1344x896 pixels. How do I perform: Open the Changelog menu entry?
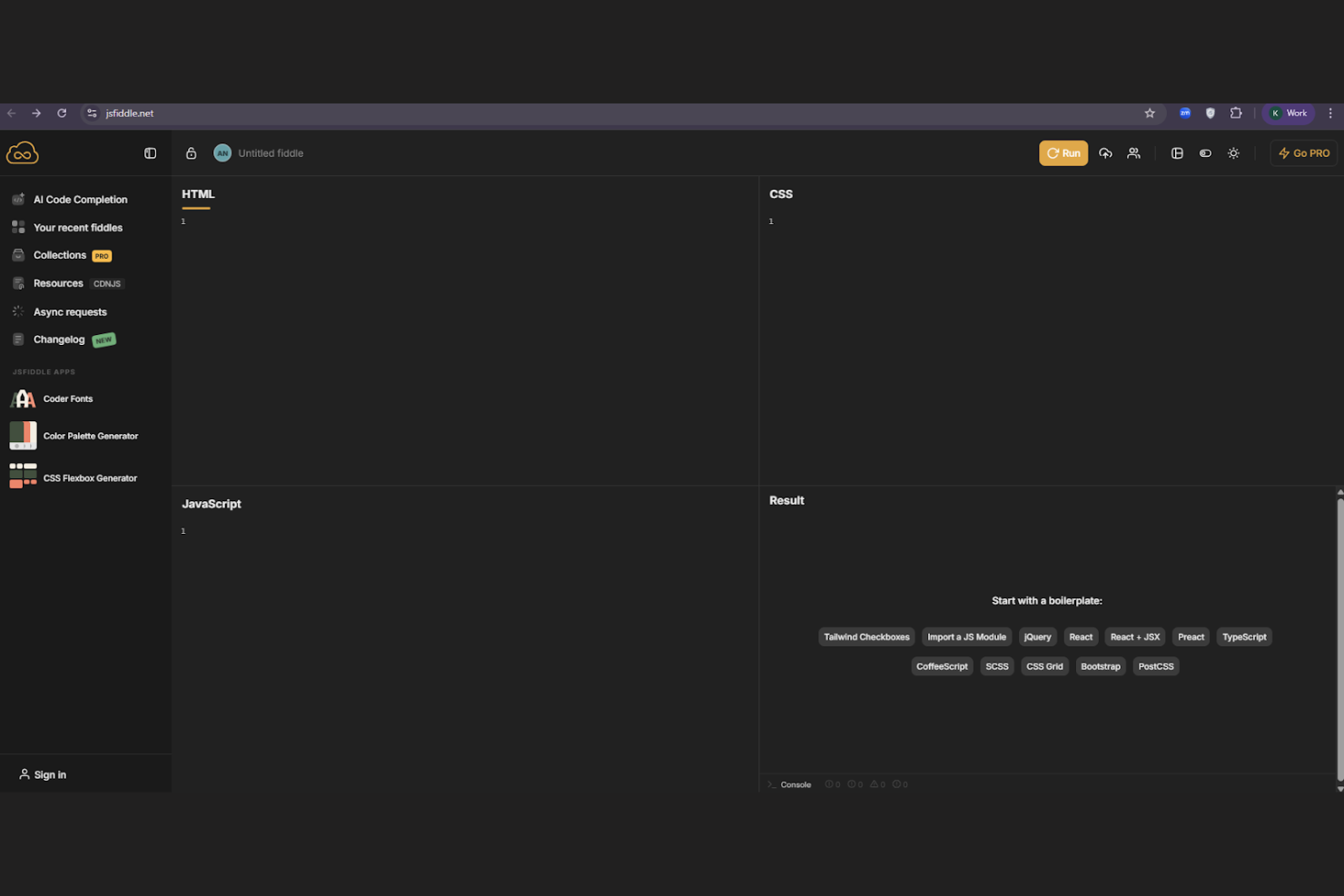point(58,339)
